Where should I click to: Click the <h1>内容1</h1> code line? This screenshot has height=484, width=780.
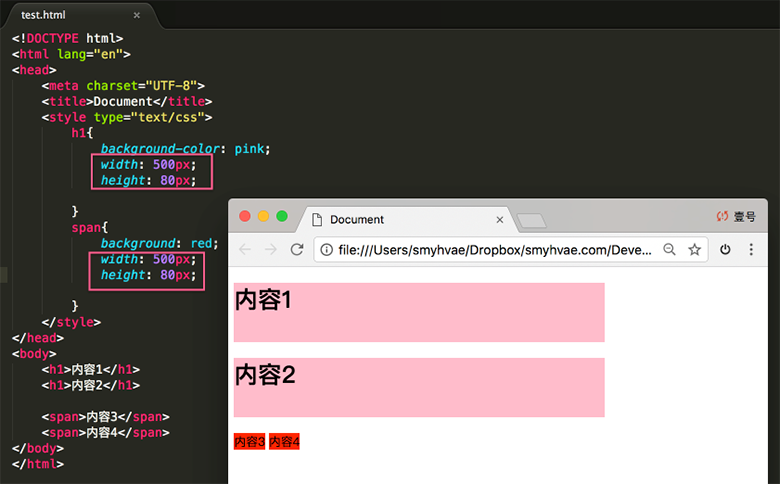click(91, 370)
